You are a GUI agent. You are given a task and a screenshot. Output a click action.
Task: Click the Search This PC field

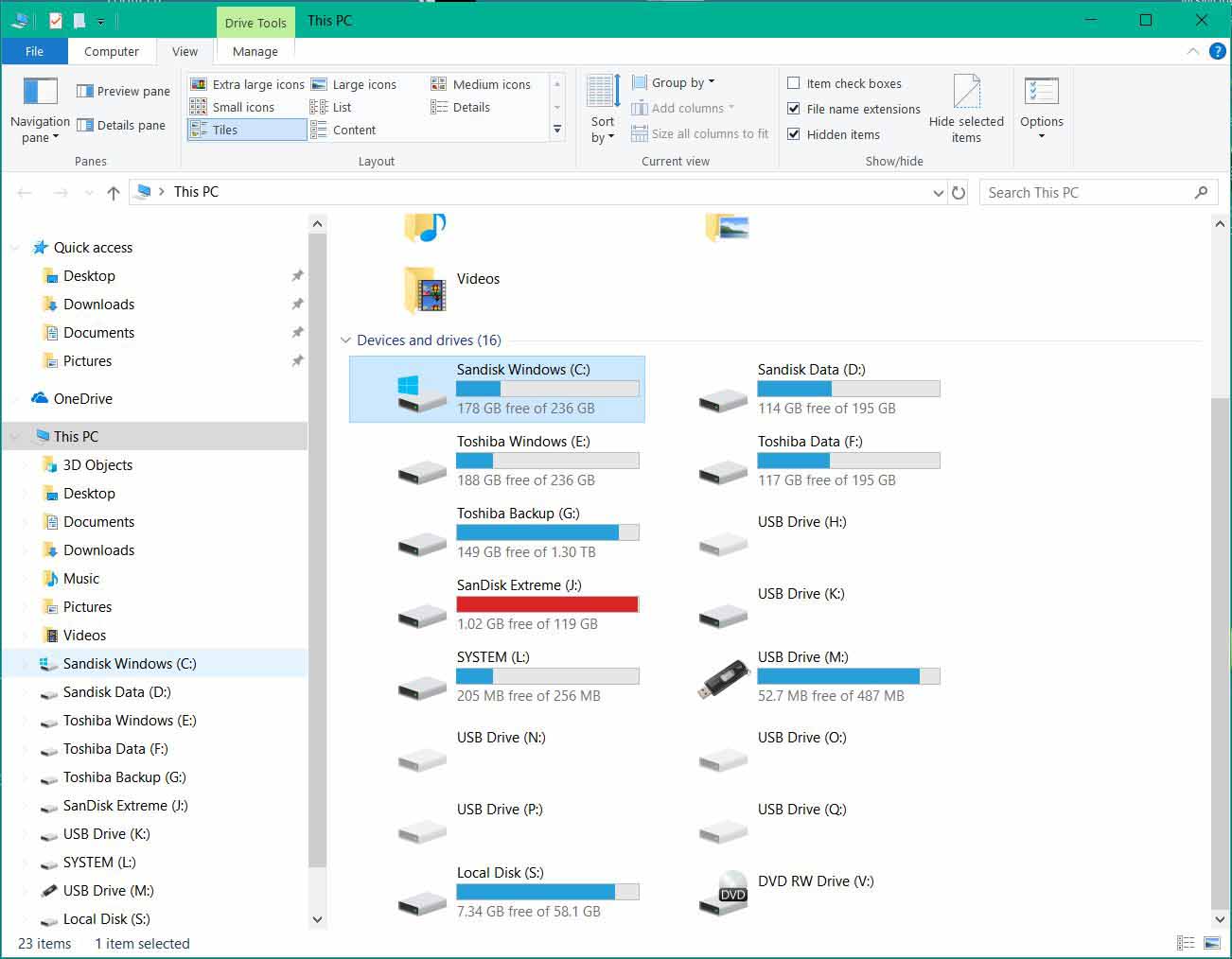tap(1099, 192)
